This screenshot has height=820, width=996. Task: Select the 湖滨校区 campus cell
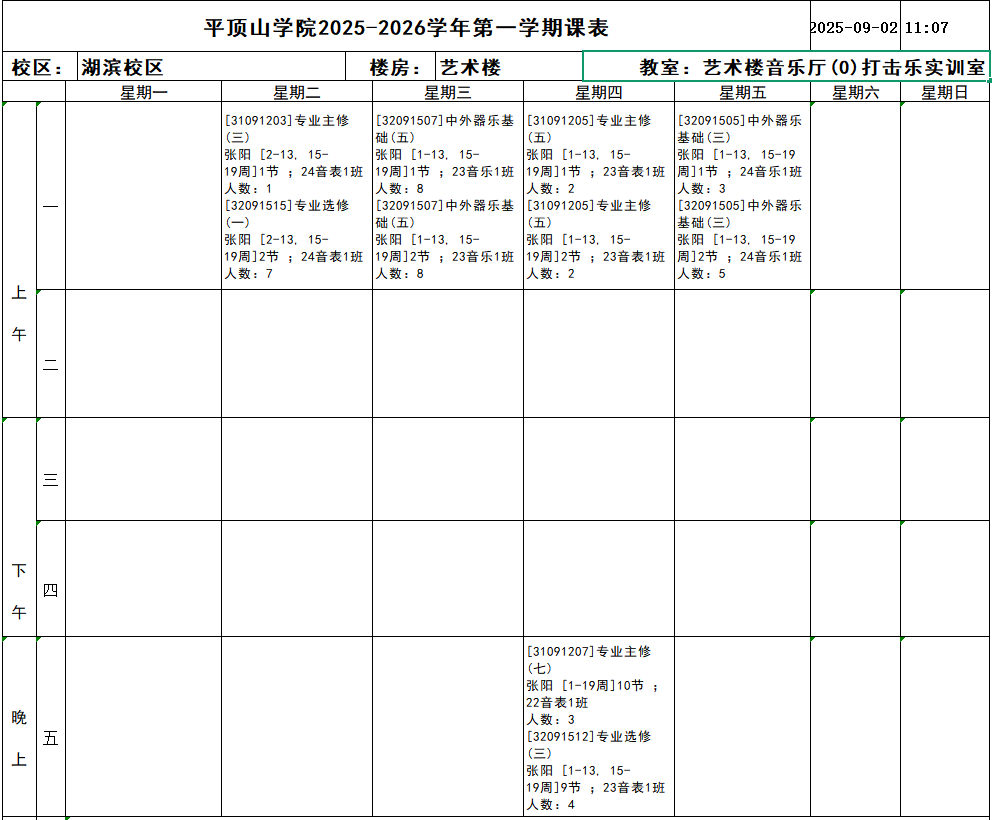pyautogui.click(x=210, y=68)
